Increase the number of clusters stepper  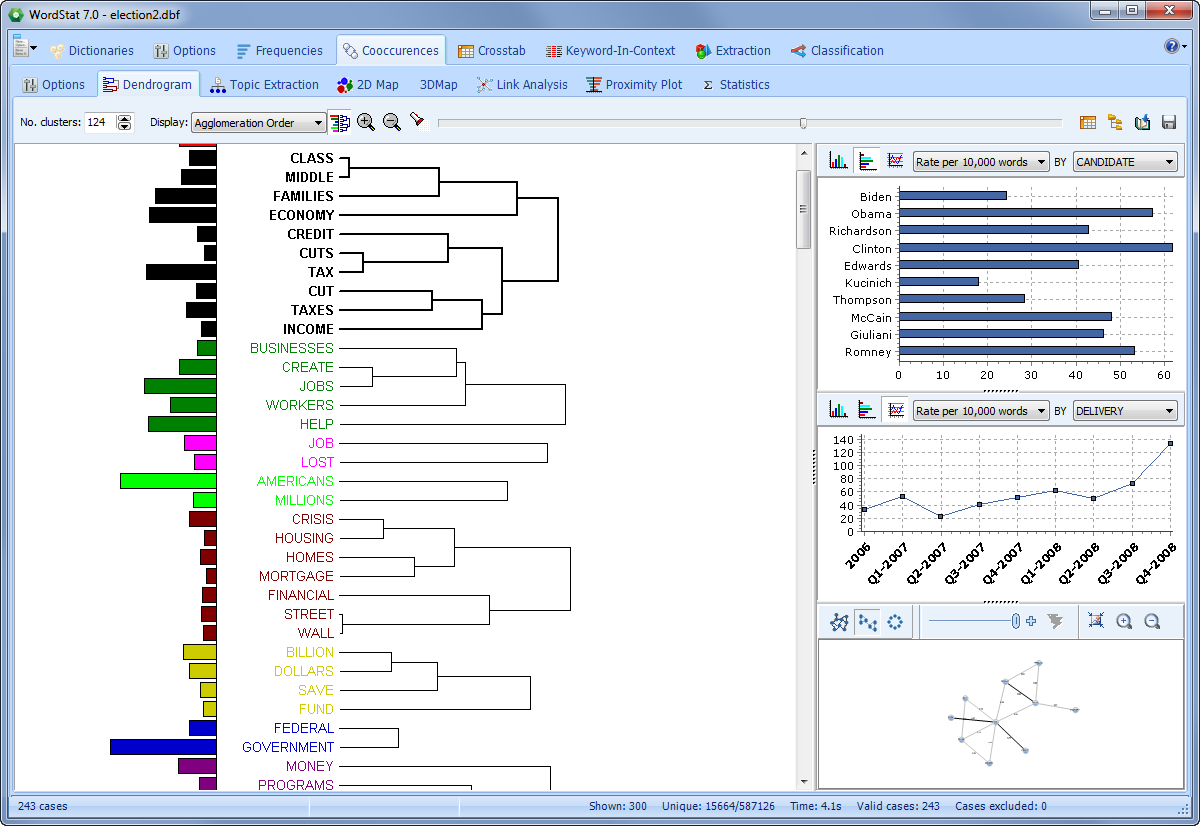124,118
